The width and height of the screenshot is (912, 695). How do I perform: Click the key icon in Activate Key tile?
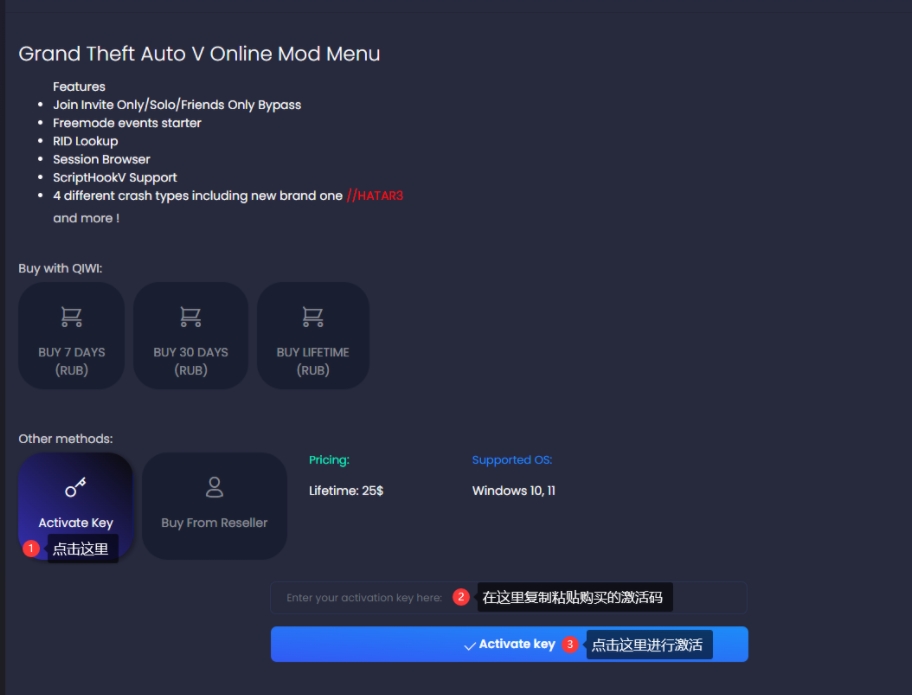(76, 487)
